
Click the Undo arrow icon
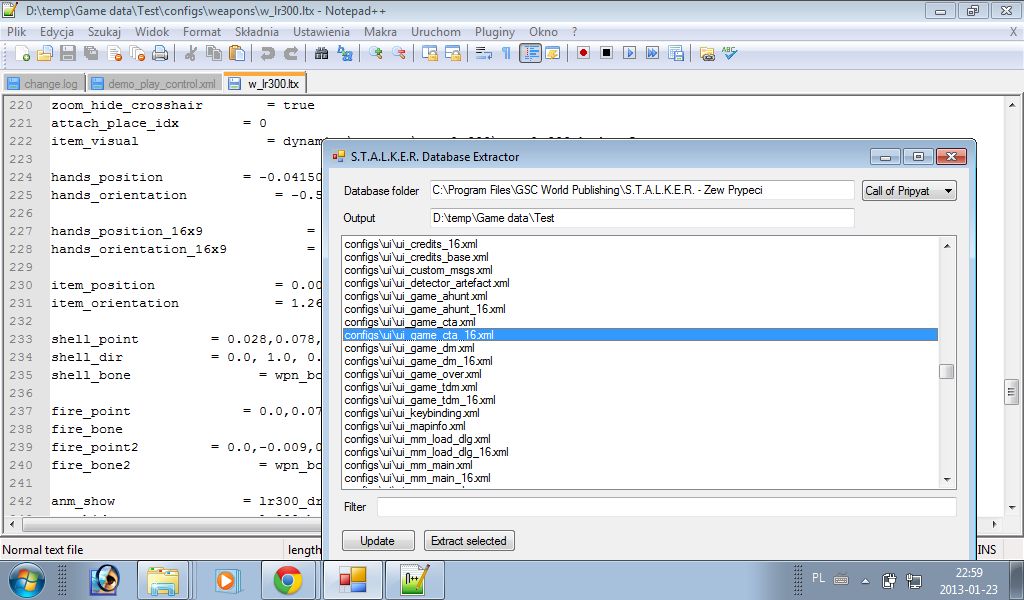pyautogui.click(x=267, y=54)
